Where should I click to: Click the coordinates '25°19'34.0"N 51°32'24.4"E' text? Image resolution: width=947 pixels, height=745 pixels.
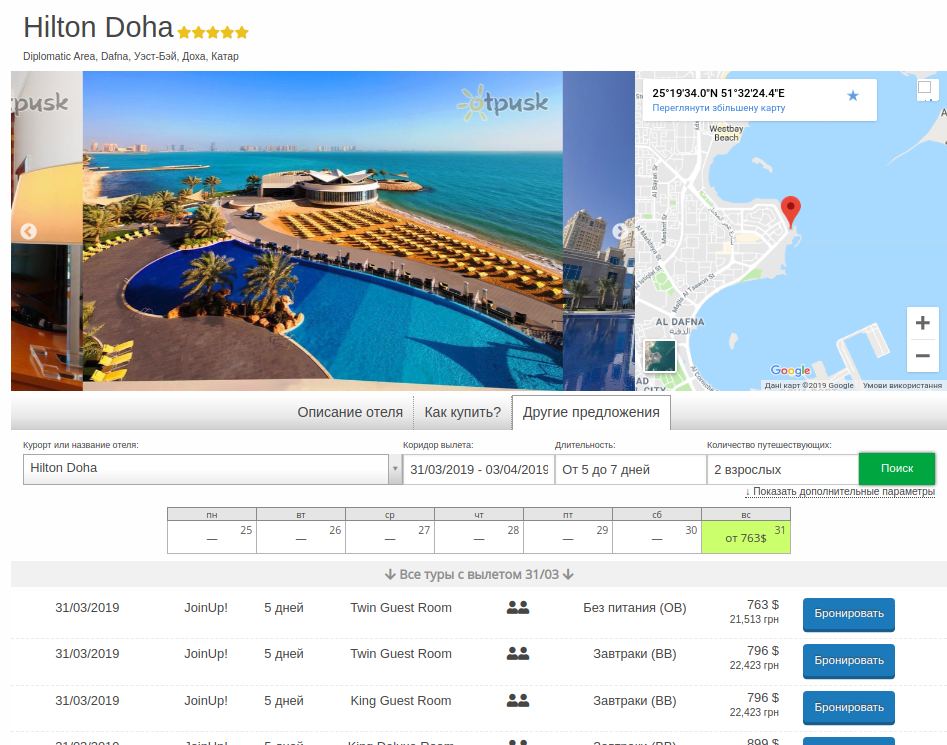[x=718, y=93]
